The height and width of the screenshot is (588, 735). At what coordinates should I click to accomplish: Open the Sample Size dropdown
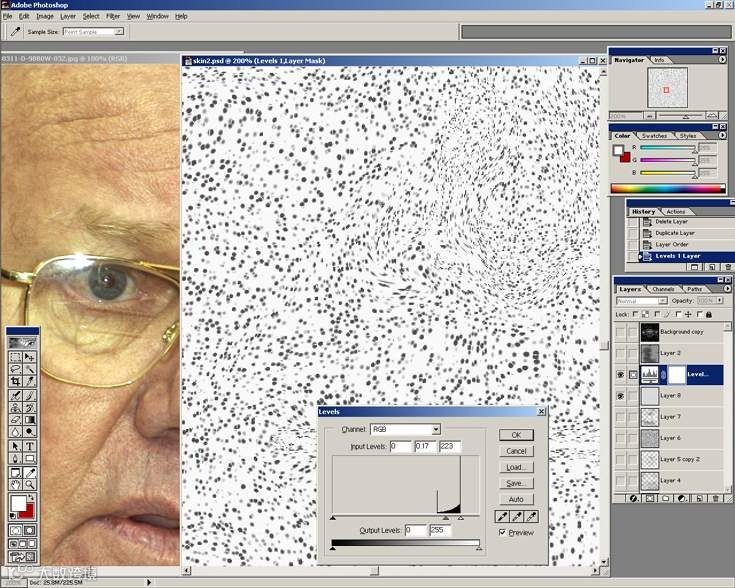click(x=93, y=31)
